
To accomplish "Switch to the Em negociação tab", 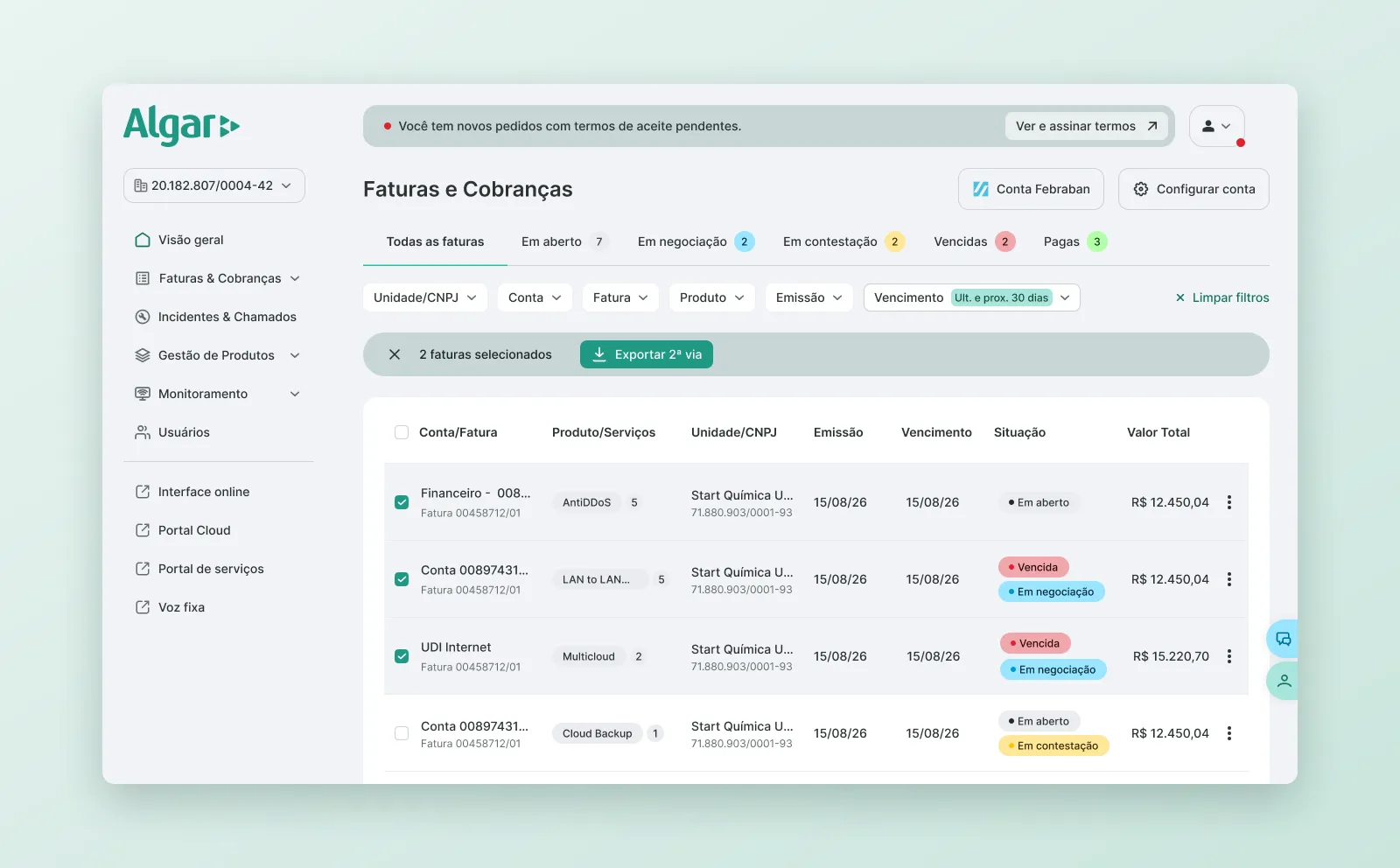I will (x=696, y=241).
